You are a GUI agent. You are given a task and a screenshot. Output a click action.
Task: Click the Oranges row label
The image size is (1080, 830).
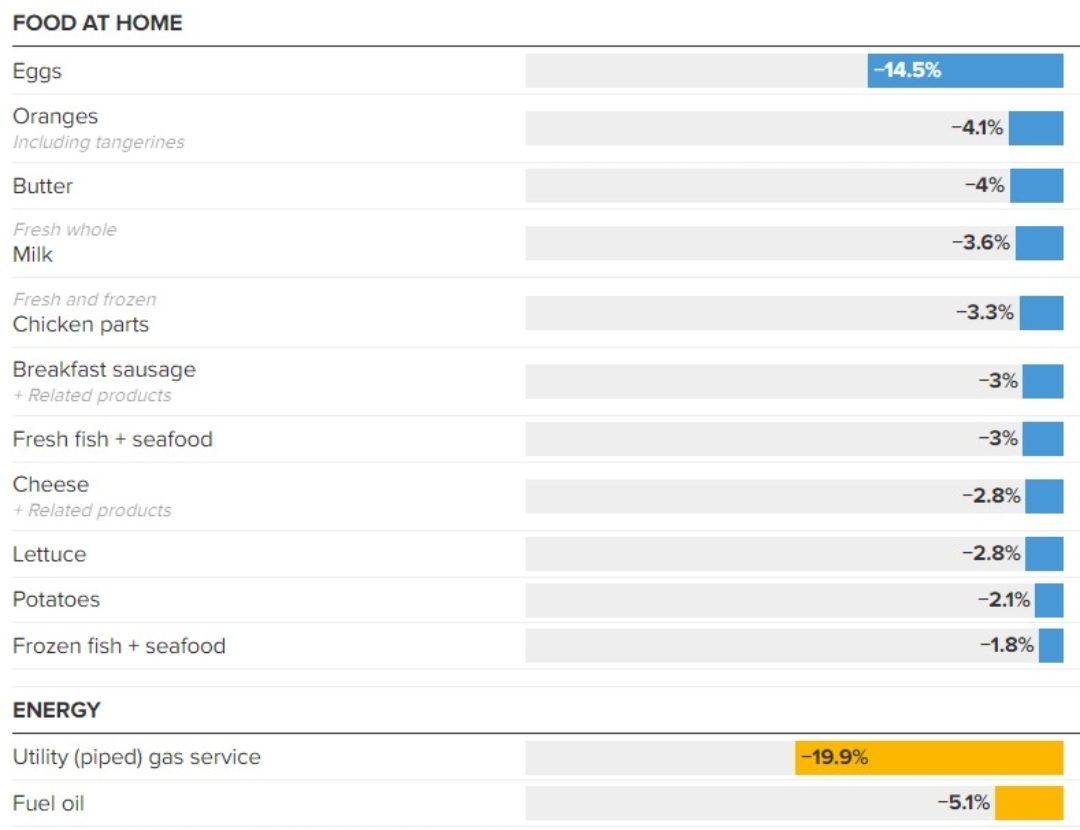point(55,117)
